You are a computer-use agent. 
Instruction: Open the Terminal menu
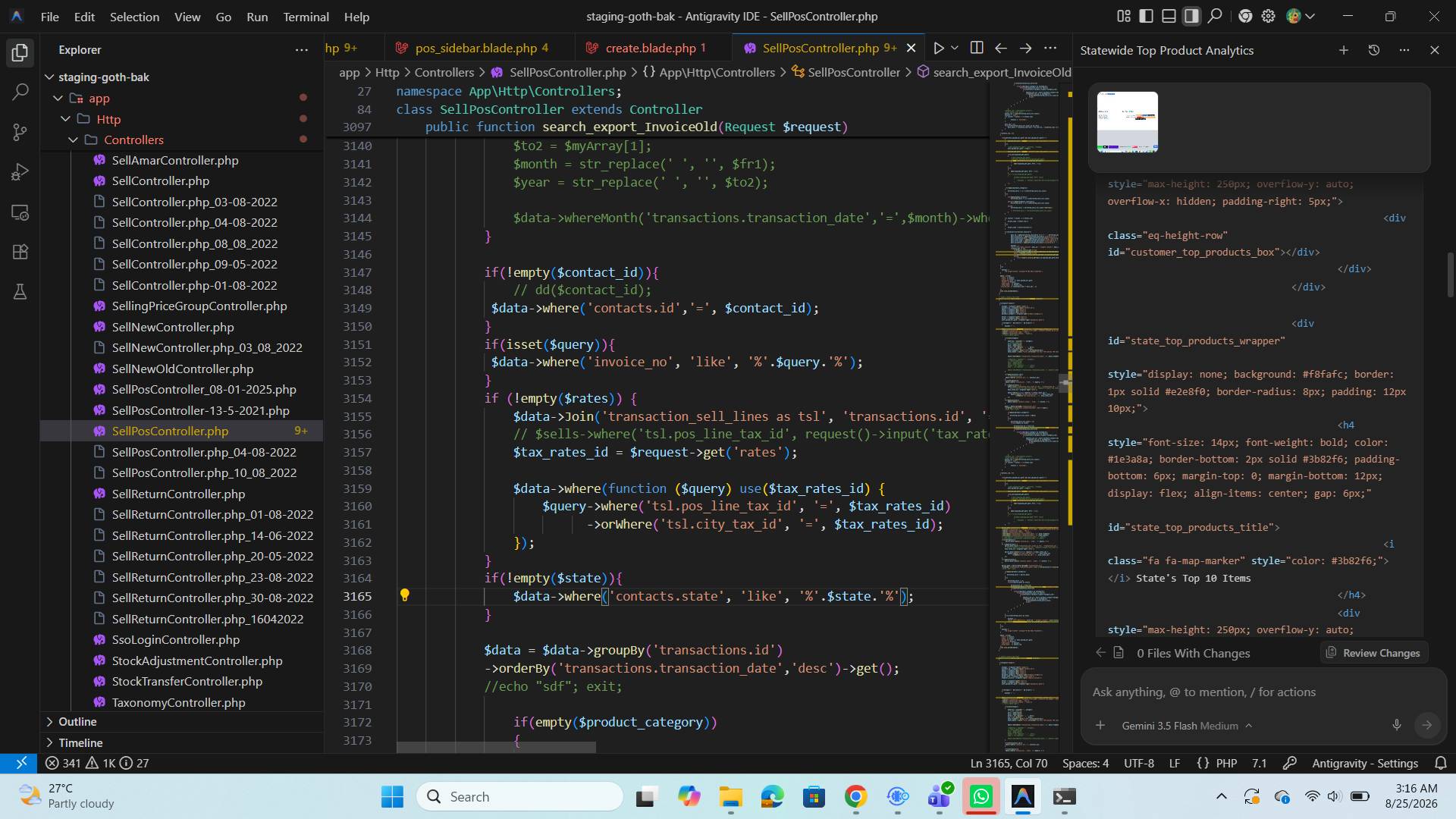(306, 16)
